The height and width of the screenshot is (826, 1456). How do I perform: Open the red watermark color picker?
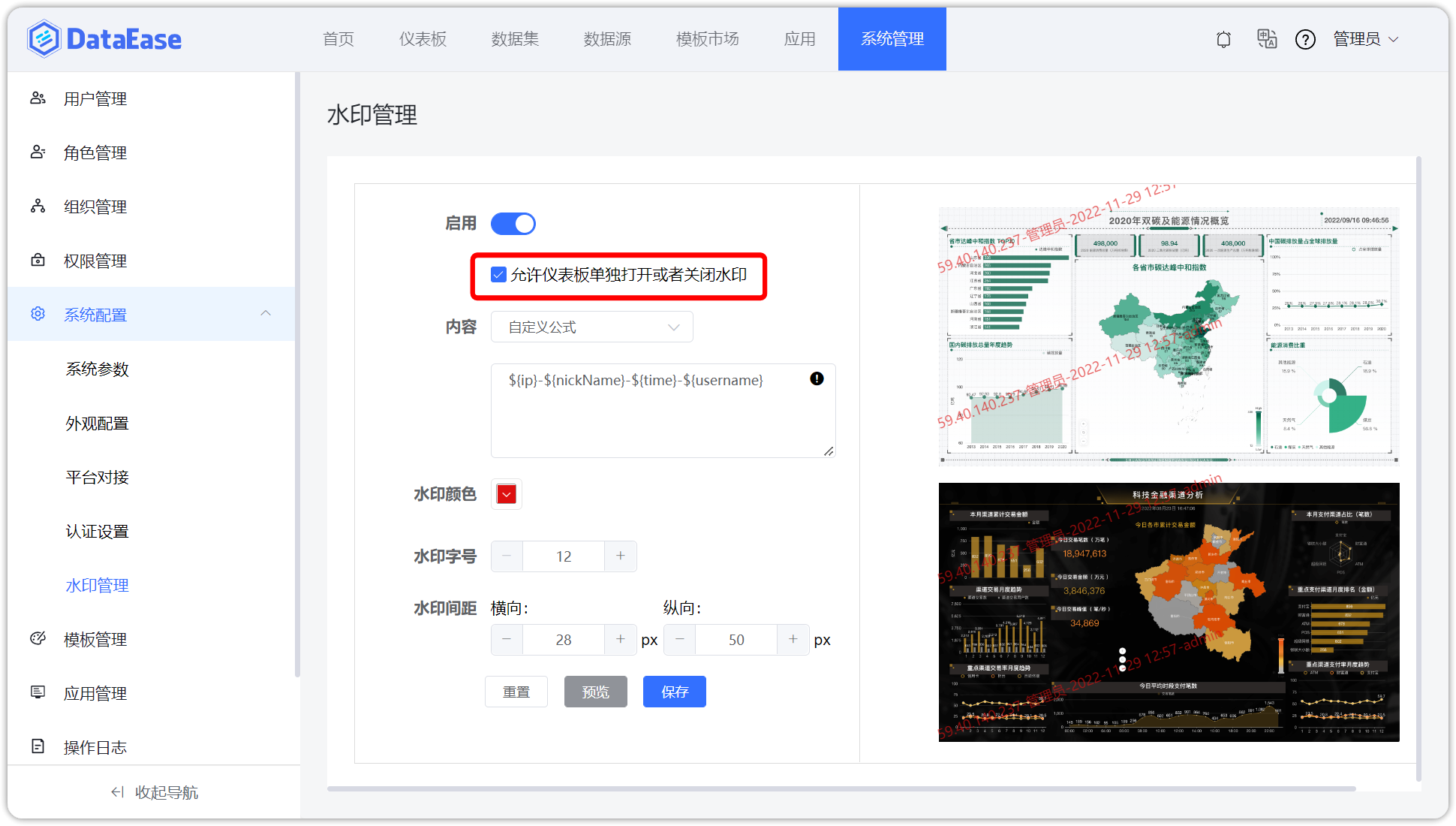[506, 493]
